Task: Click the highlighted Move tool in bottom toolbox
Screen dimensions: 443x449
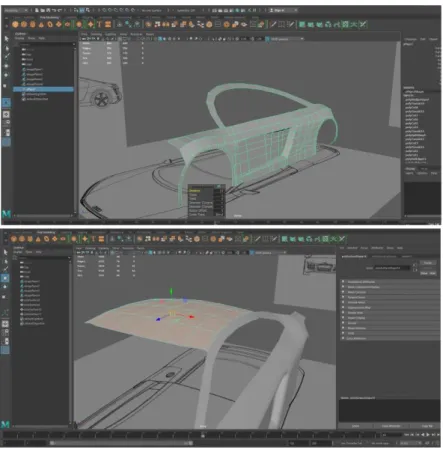Action: click(x=5, y=278)
